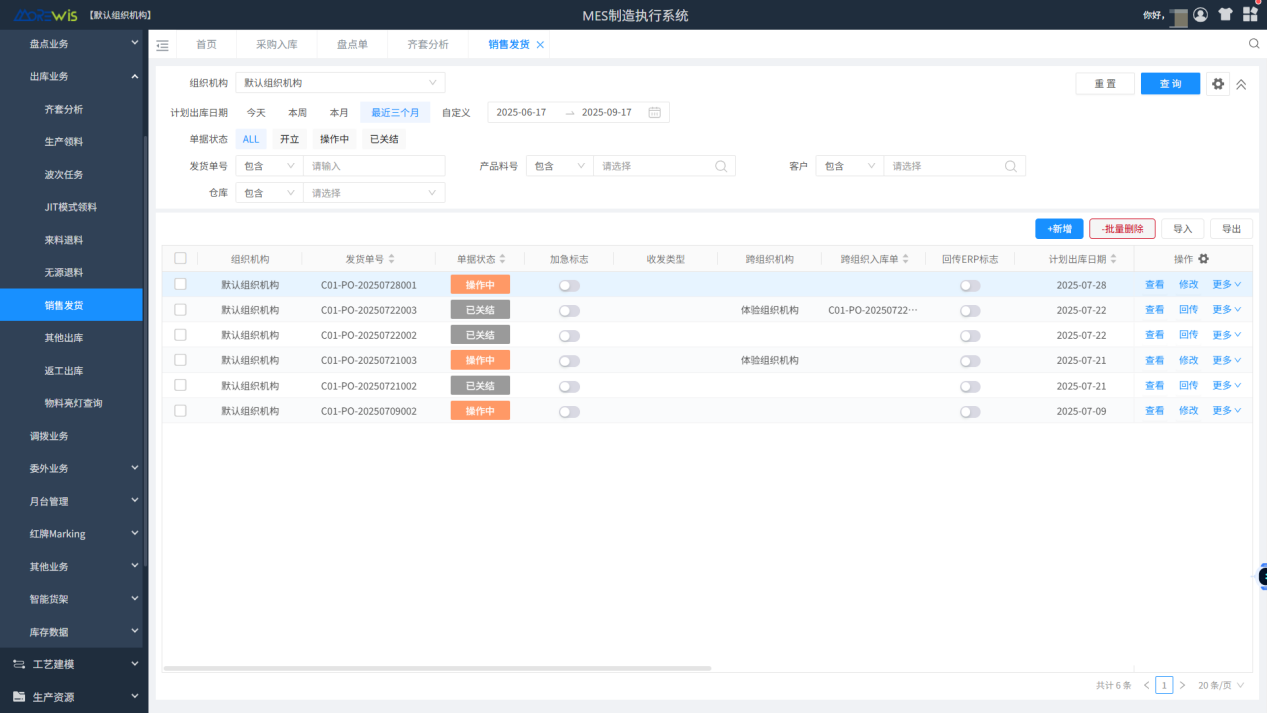Click the apps grid icon with red badge
Viewport: 1267px width, 713px height.
point(1251,14)
